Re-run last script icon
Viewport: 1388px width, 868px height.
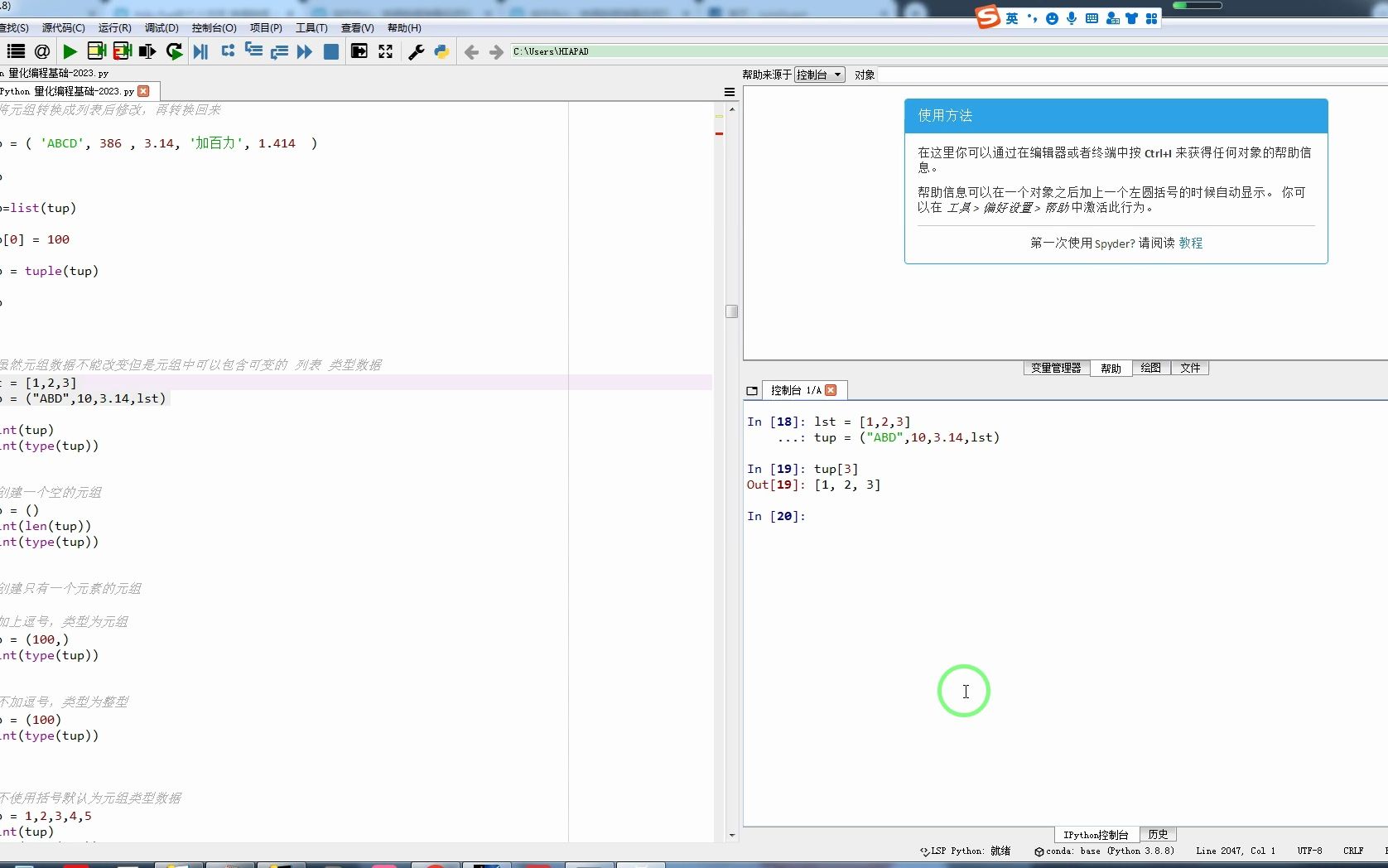(x=174, y=51)
